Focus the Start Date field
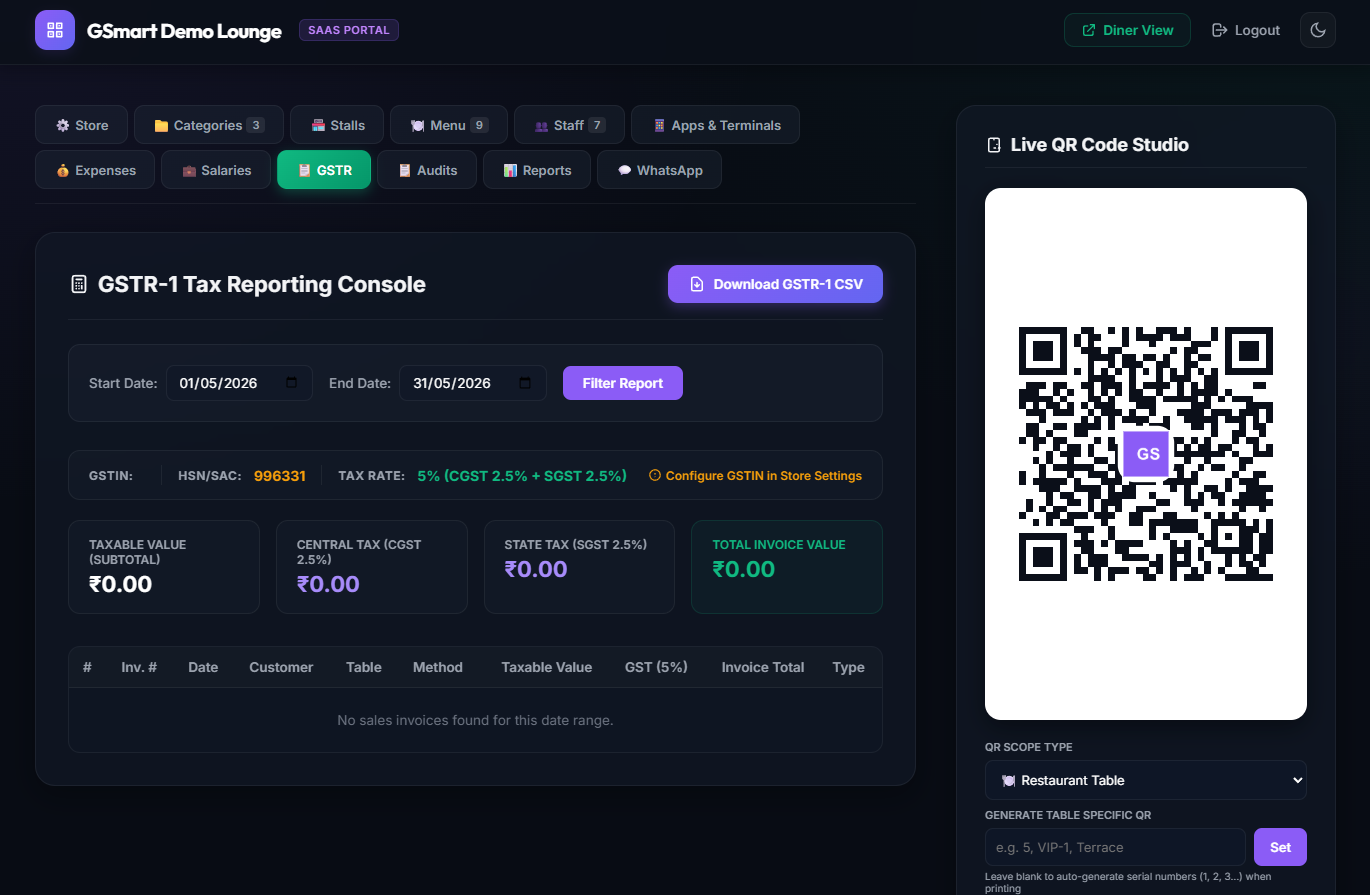The width and height of the screenshot is (1370, 895). tap(239, 383)
